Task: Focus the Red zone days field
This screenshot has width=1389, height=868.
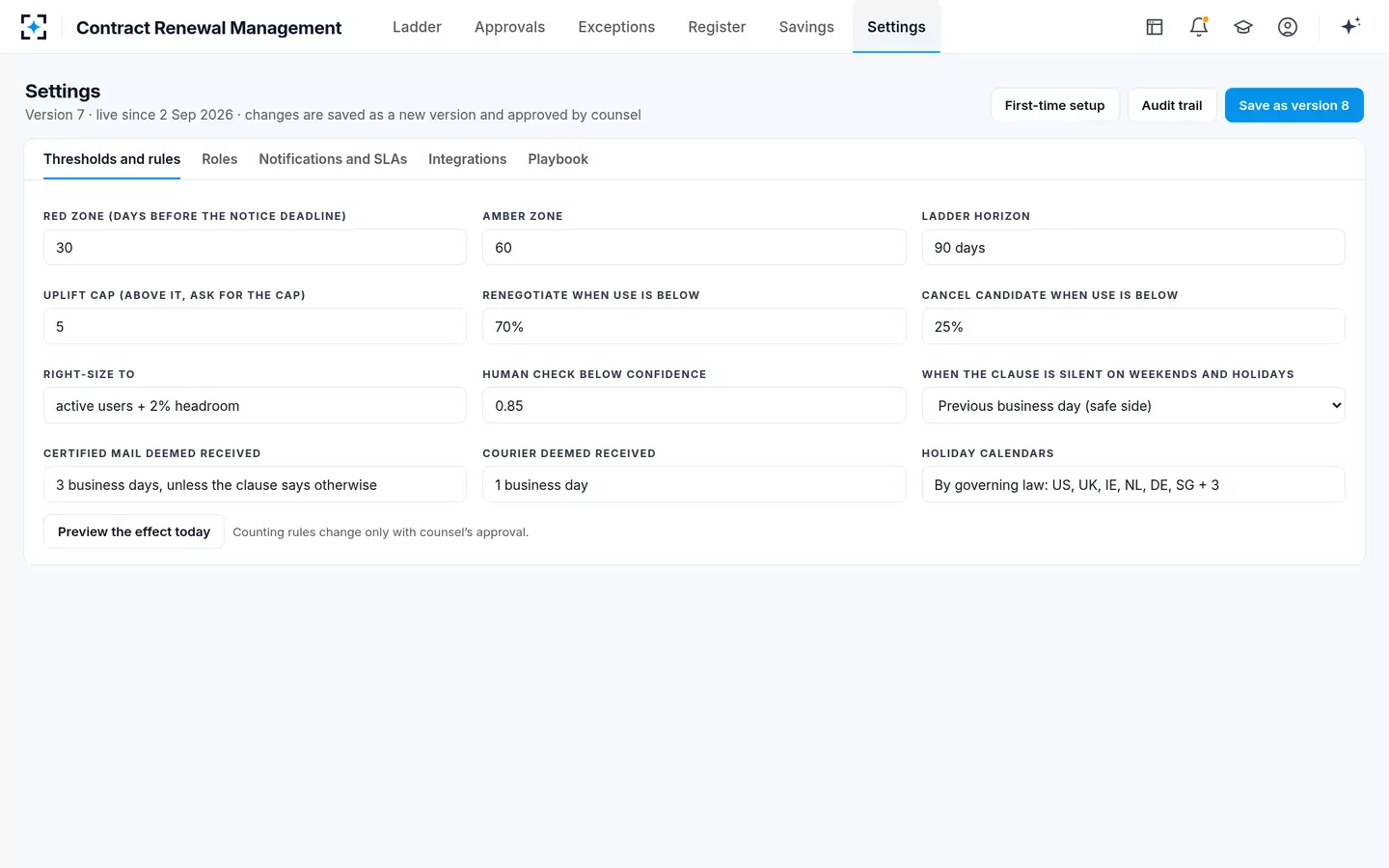Action: pyautogui.click(x=255, y=247)
